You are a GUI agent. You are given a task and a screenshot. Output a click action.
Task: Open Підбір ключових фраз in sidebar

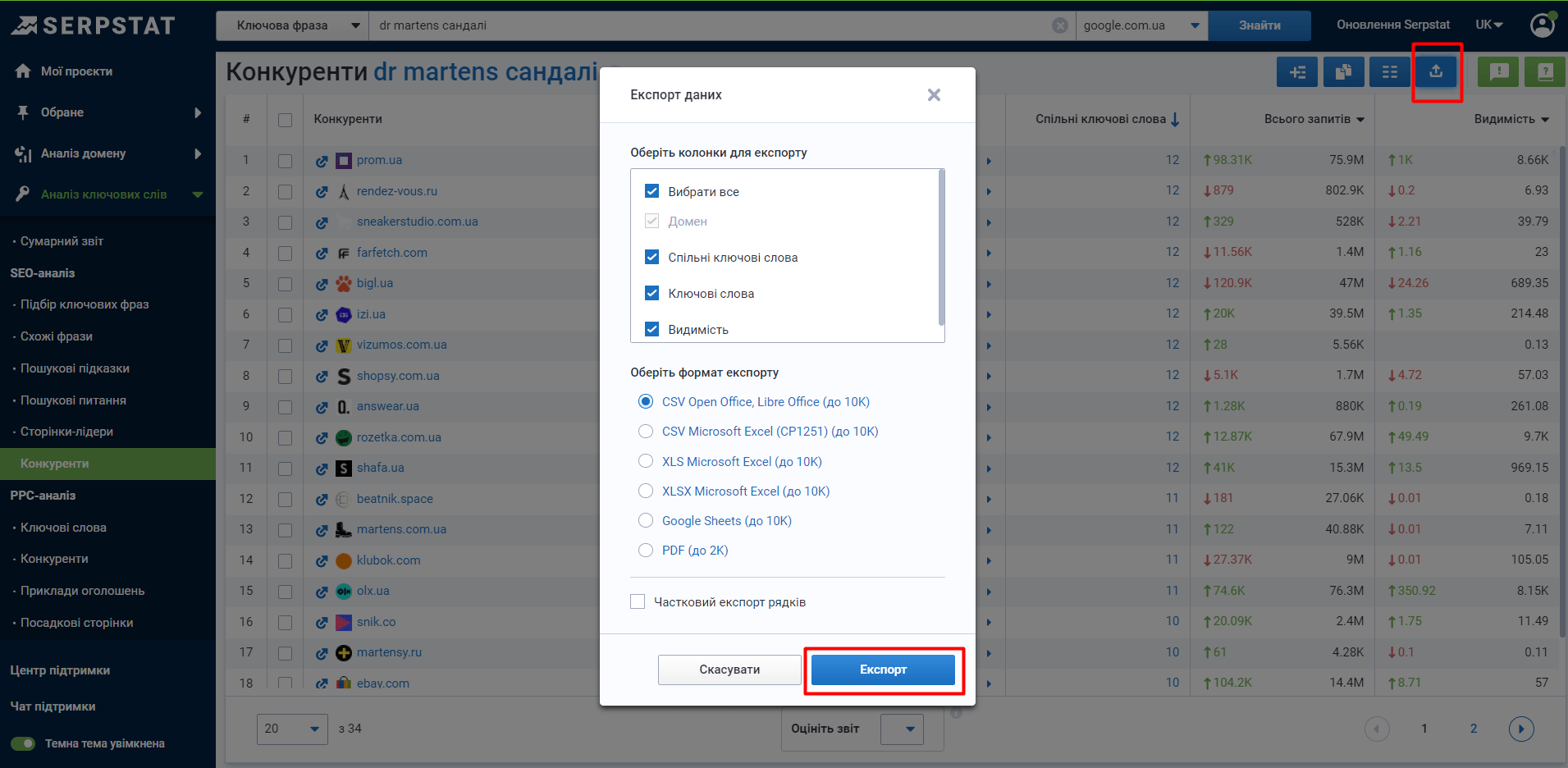pyautogui.click(x=85, y=304)
